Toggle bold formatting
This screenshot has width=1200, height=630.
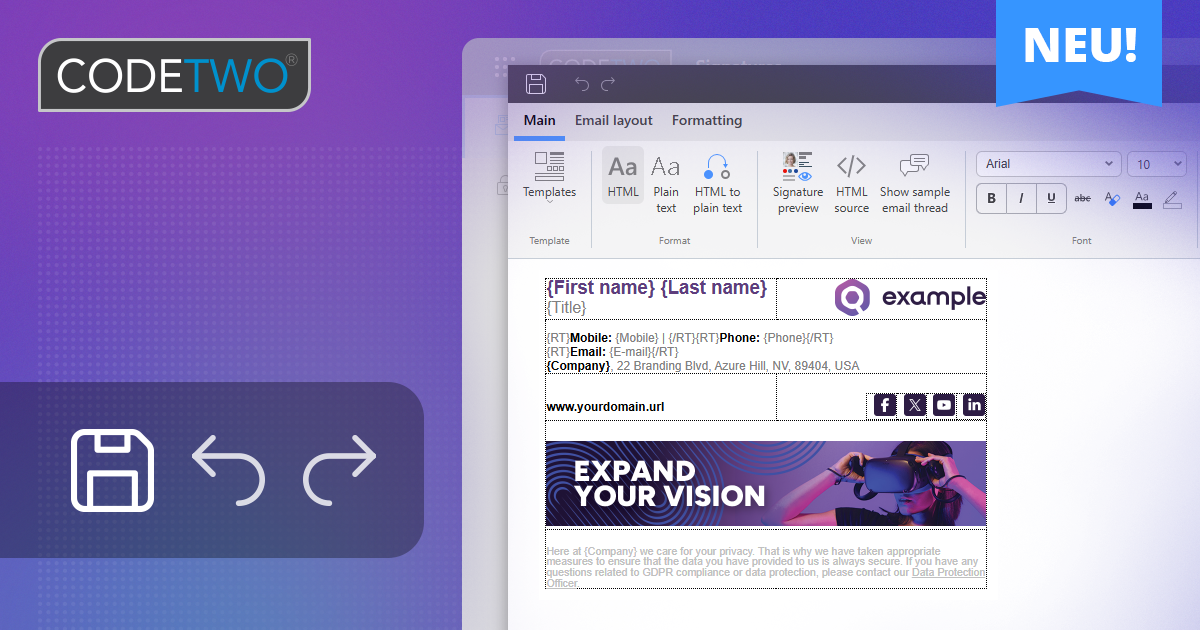coord(992,198)
